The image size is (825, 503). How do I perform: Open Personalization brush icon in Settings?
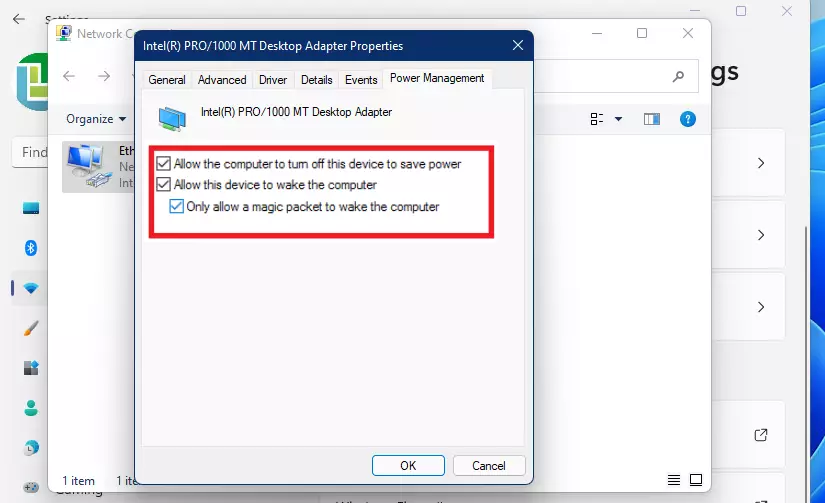click(31, 328)
